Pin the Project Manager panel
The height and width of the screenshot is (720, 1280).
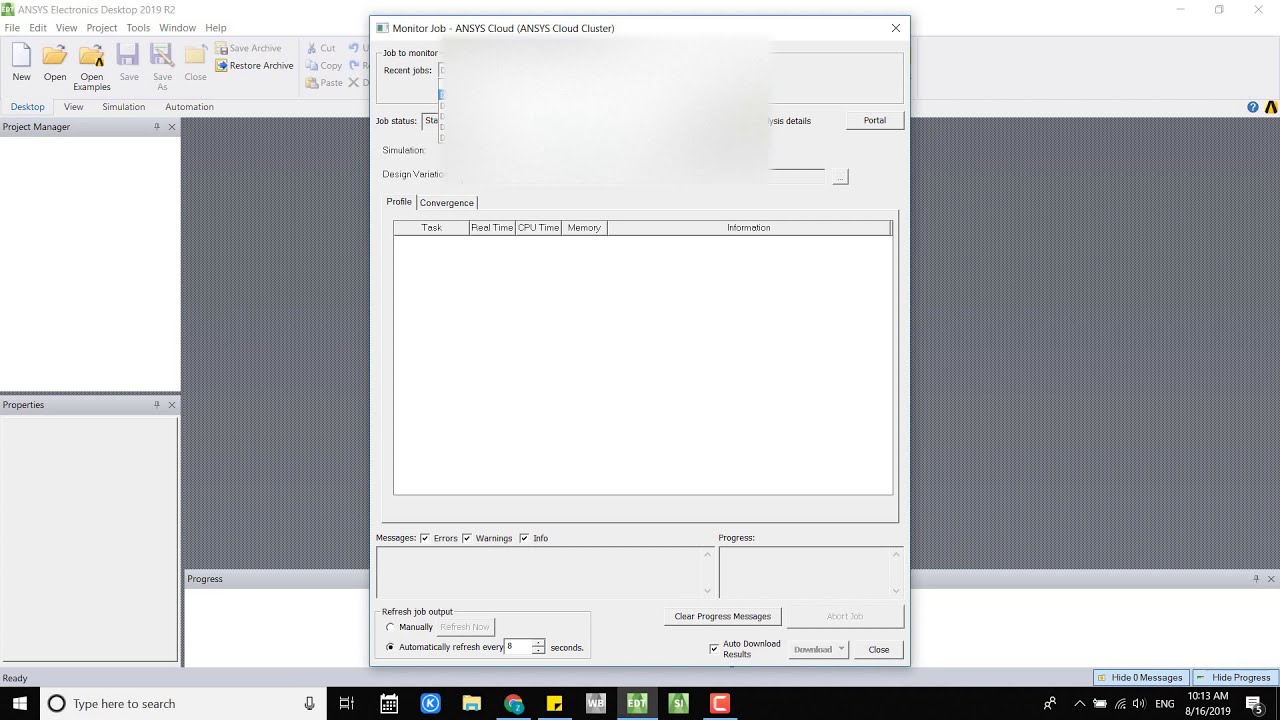157,127
